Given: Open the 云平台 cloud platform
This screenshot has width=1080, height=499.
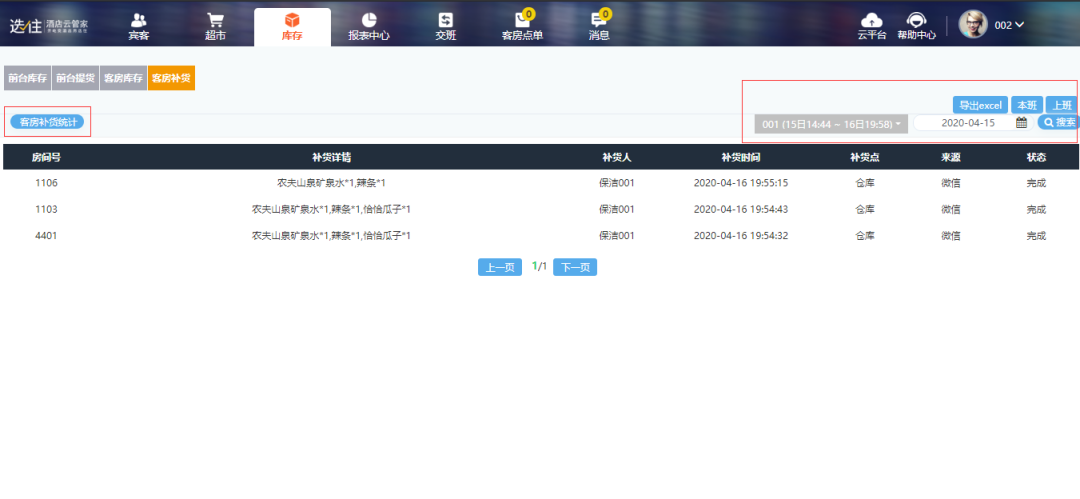Looking at the screenshot, I should [872, 27].
